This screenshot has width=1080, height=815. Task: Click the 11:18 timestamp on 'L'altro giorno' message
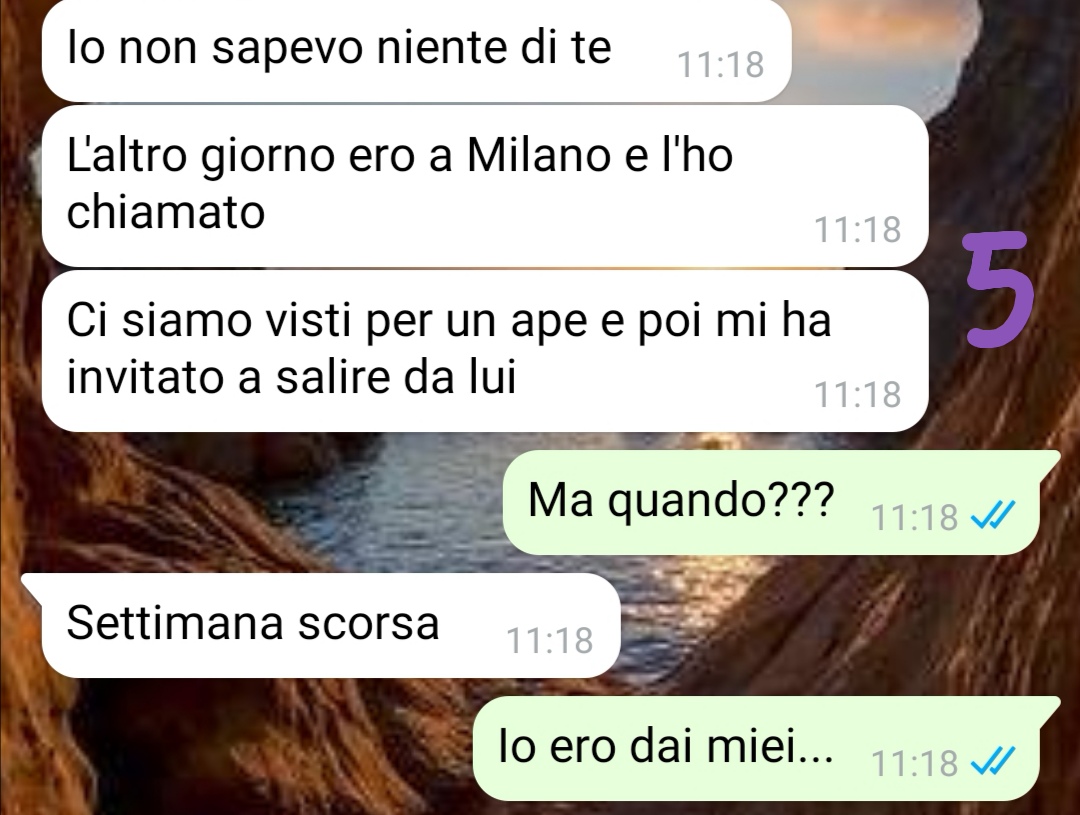858,229
